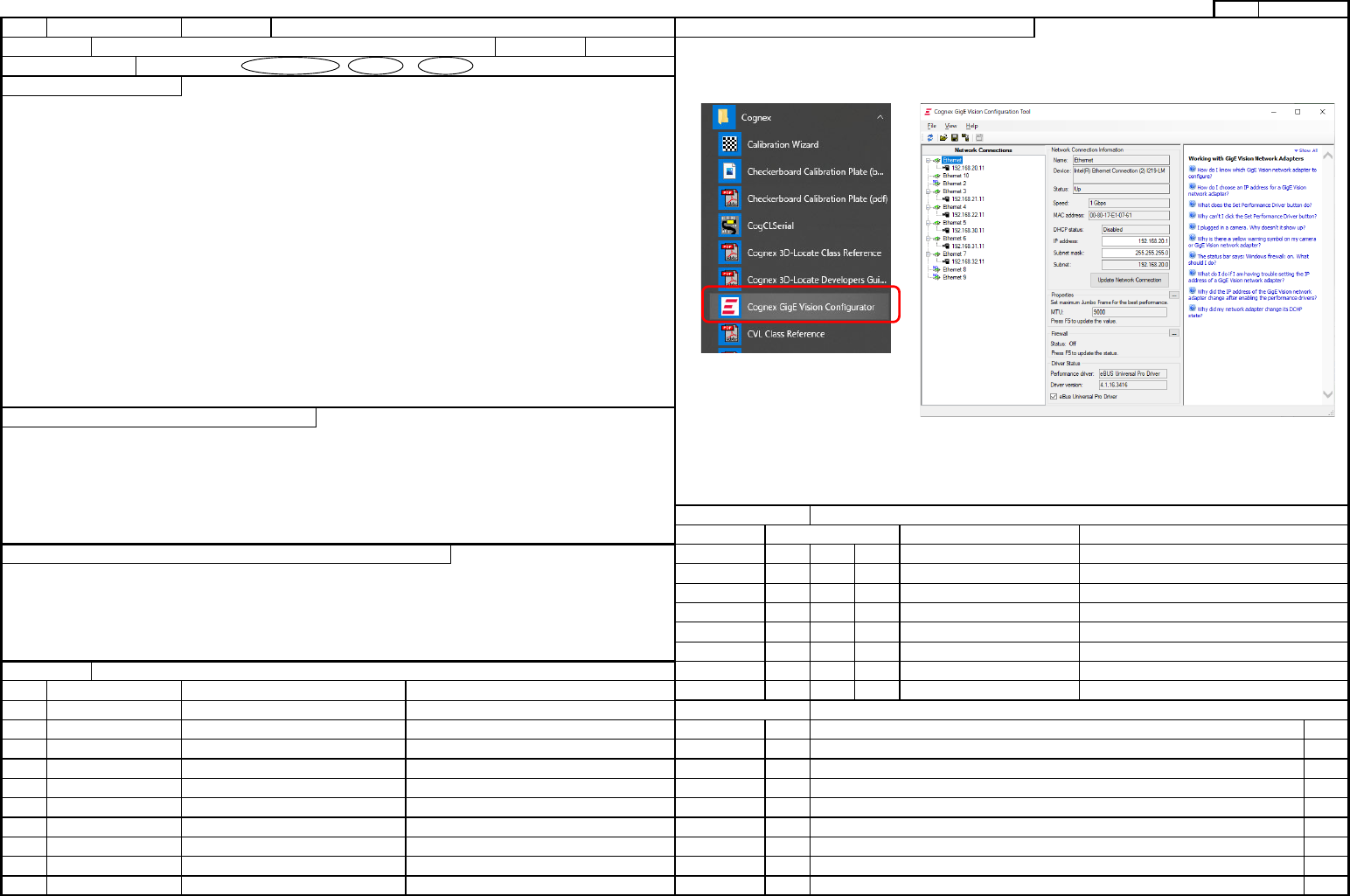Click the help pane scroll-up arrow
This screenshot has height=896, width=1350.
point(1328,156)
